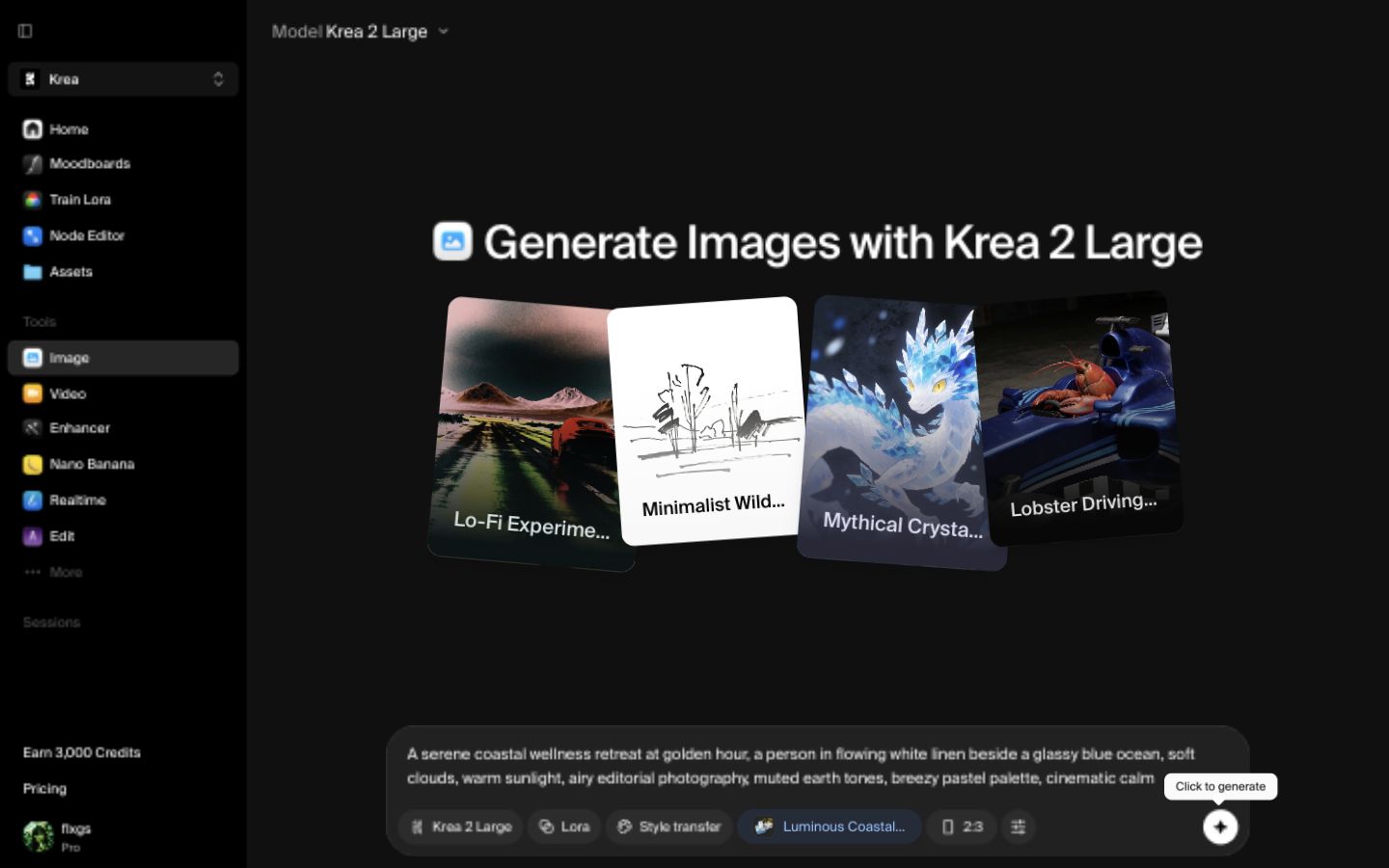Click the Pro plan badge text
Screen dimensions: 1389x868
click(70, 848)
